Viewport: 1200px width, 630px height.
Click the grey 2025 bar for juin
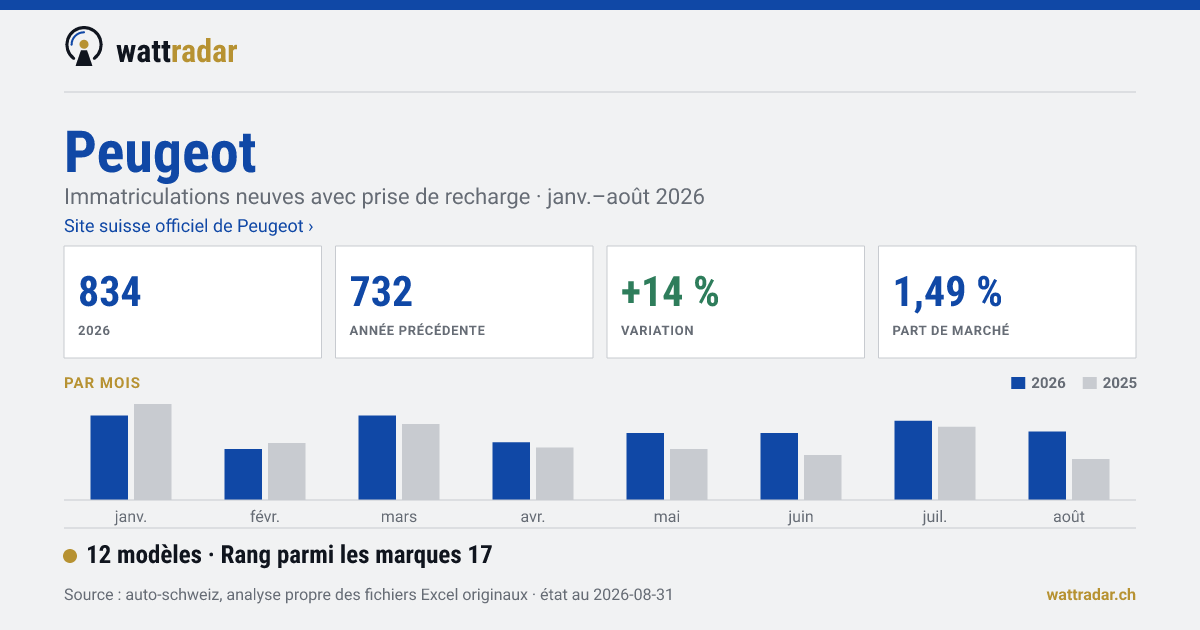823,477
